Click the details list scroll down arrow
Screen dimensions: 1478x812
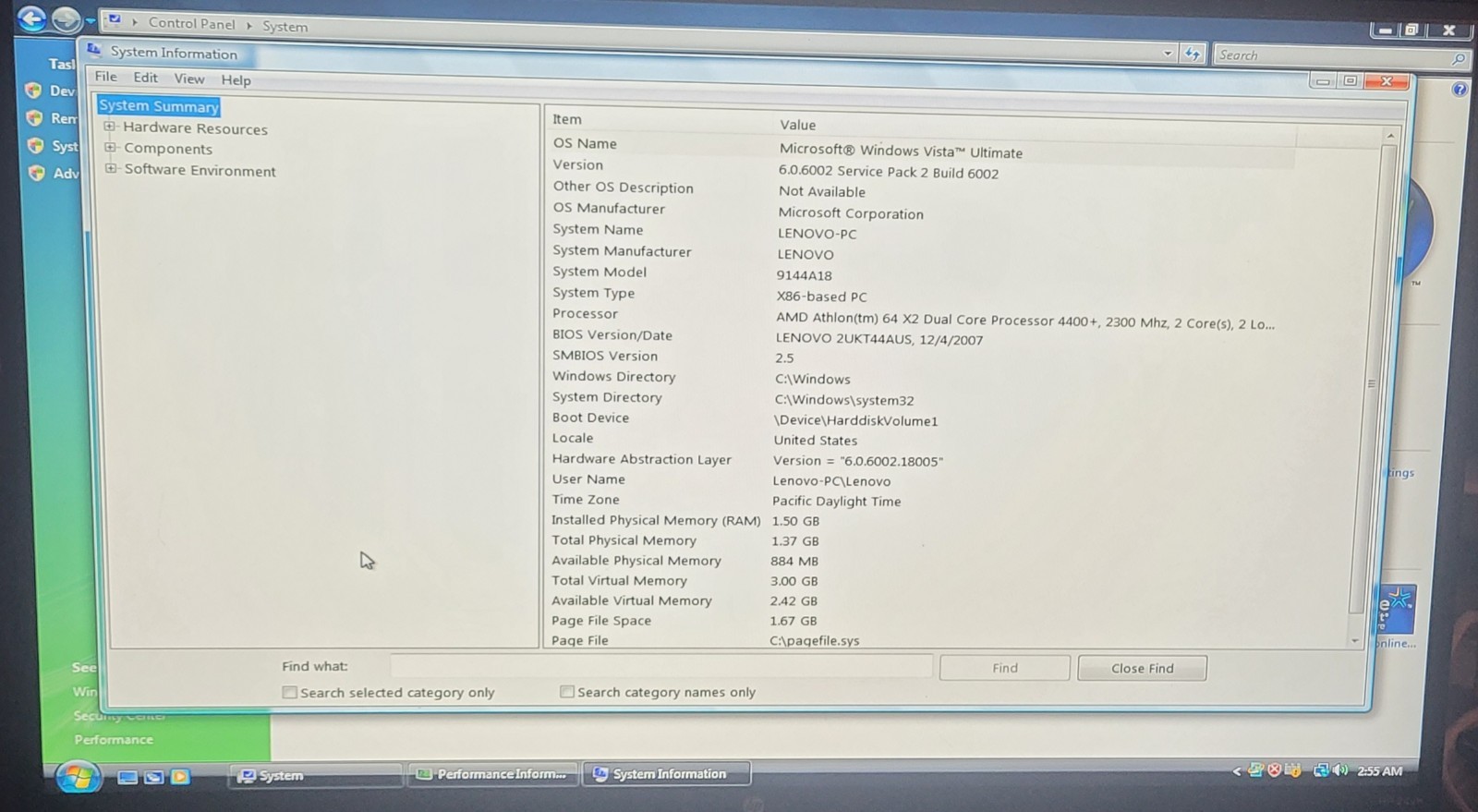(x=1355, y=640)
